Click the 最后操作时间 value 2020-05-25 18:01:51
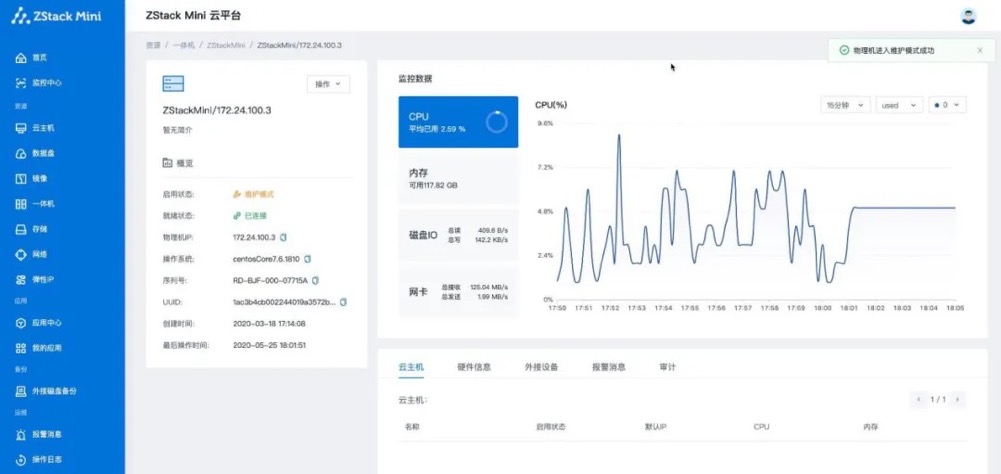 [x=269, y=345]
